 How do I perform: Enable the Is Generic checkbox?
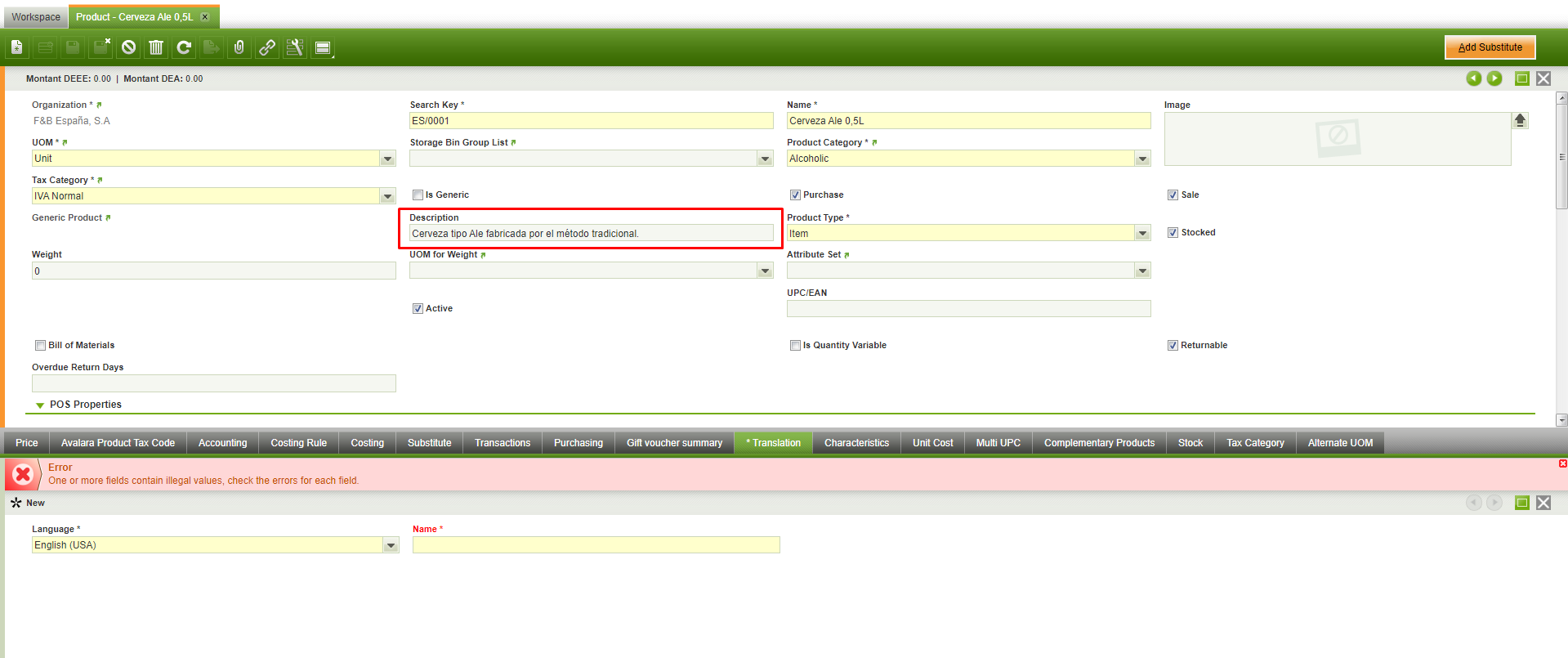(x=418, y=195)
